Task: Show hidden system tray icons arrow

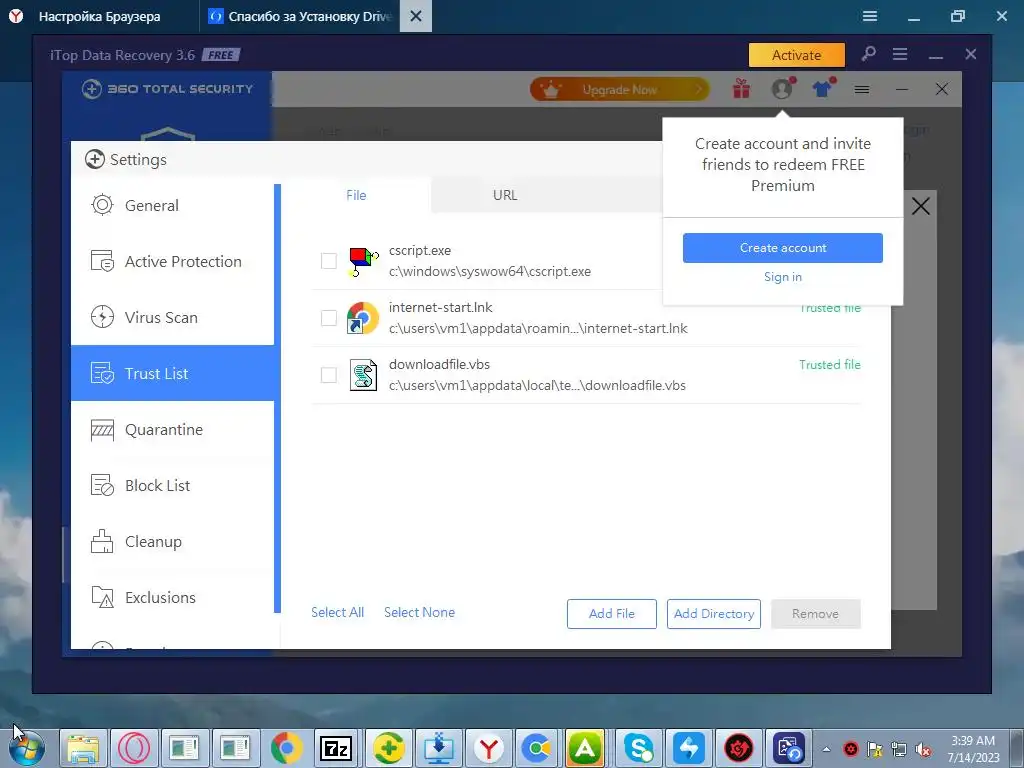Action: (x=826, y=749)
